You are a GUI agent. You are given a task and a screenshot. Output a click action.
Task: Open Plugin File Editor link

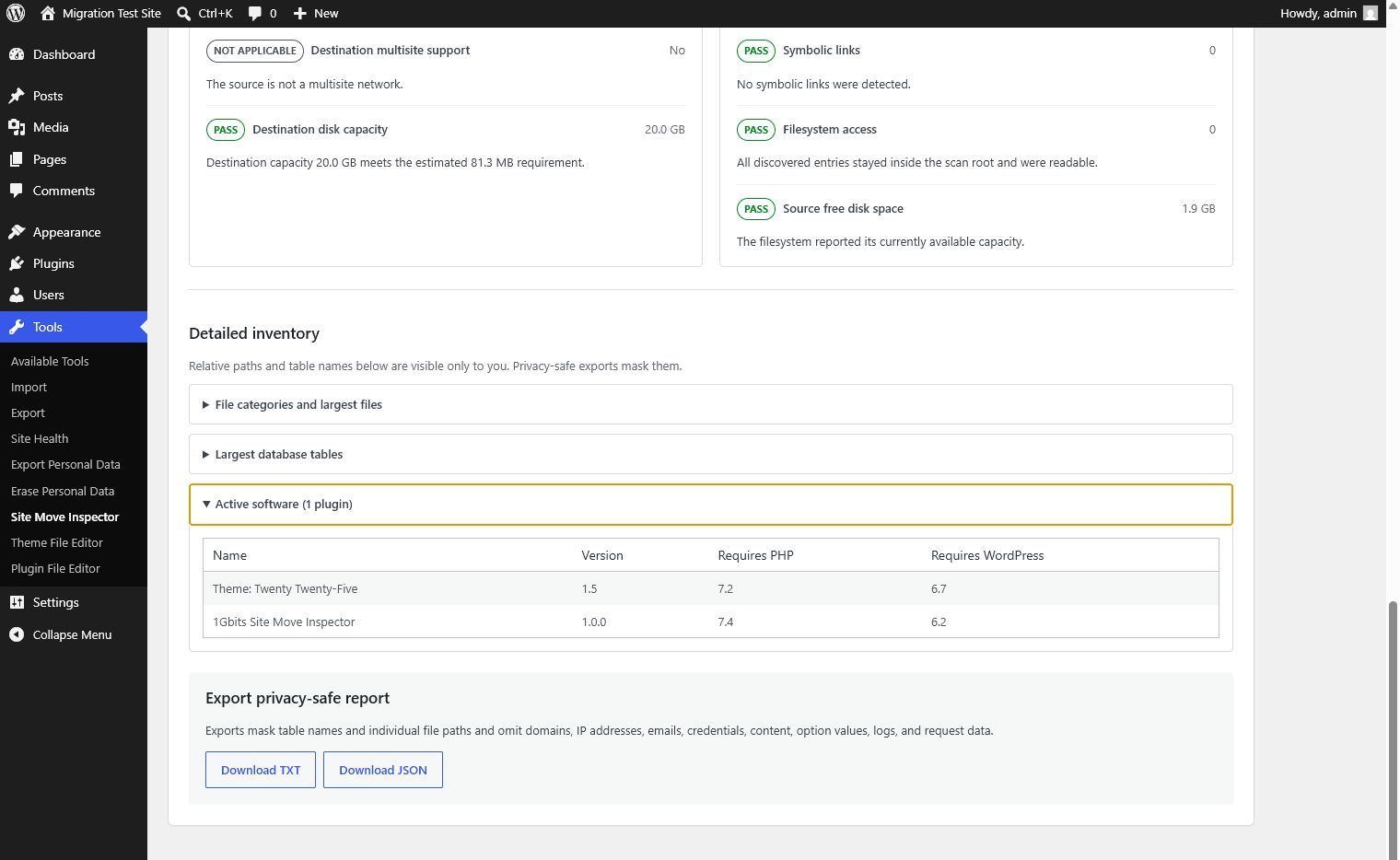click(x=55, y=568)
